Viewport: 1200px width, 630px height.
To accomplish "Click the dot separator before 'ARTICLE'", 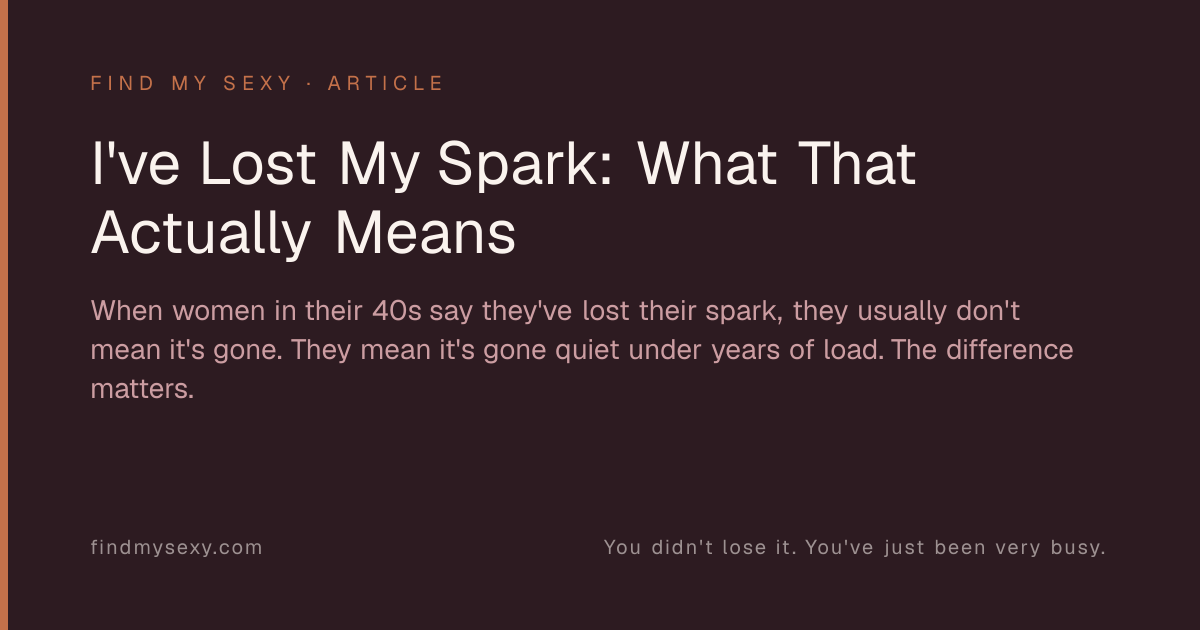I will (x=308, y=83).
